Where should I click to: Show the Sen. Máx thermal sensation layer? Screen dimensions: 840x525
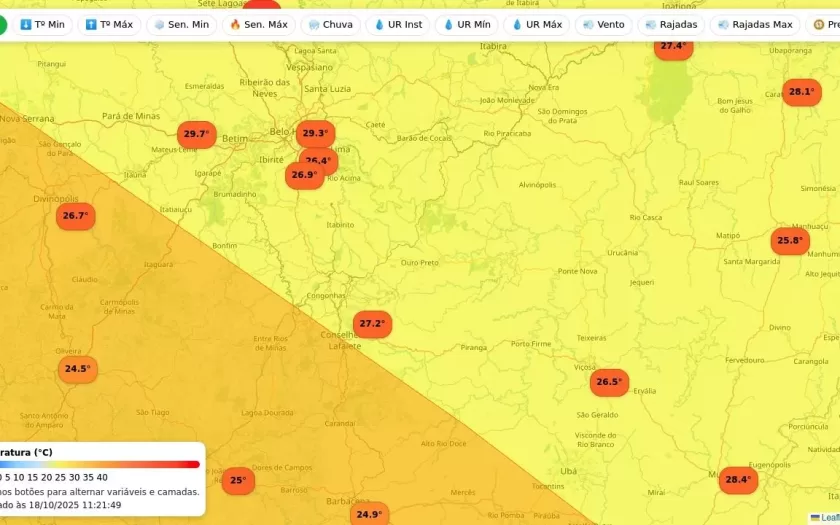pyautogui.click(x=258, y=24)
